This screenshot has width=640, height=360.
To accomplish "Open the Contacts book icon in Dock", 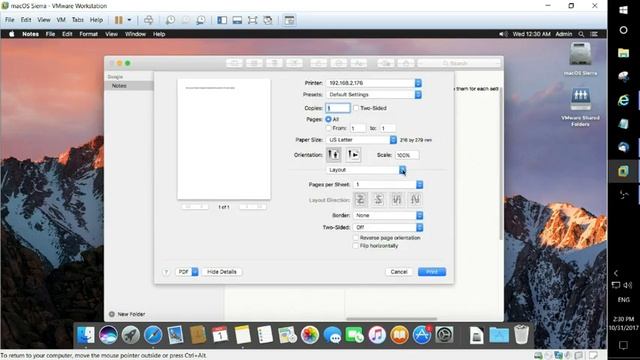I will pyautogui.click(x=198, y=335).
